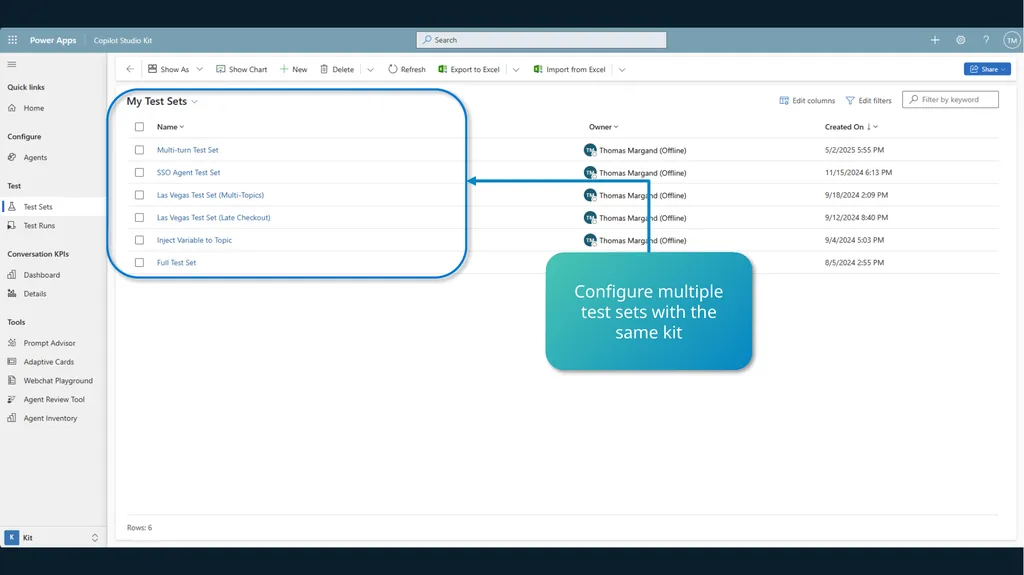Screen dimensions: 1024x575
Task: Check the Inject Variable to Topic checkbox
Action: point(139,240)
